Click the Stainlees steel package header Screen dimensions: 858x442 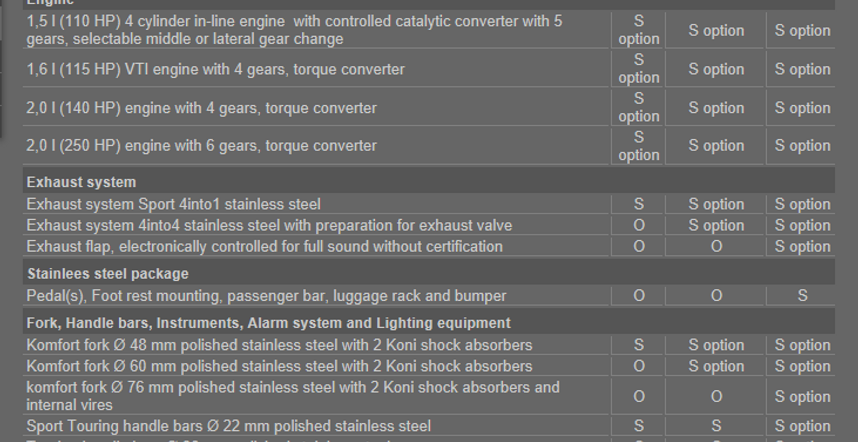pyautogui.click(x=108, y=274)
